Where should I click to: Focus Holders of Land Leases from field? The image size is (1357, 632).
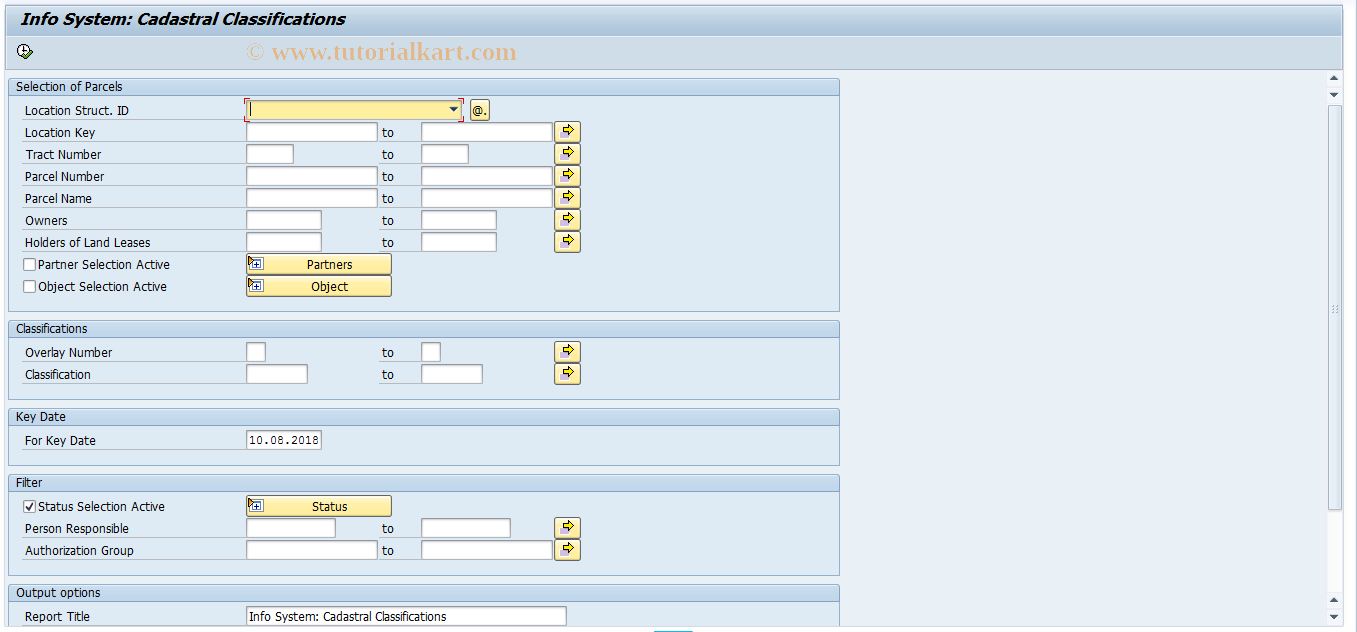click(x=284, y=242)
